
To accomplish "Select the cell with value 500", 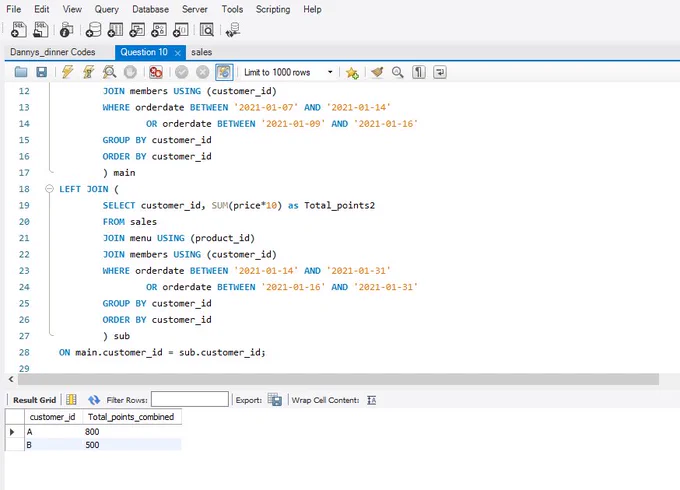I will coord(131,445).
